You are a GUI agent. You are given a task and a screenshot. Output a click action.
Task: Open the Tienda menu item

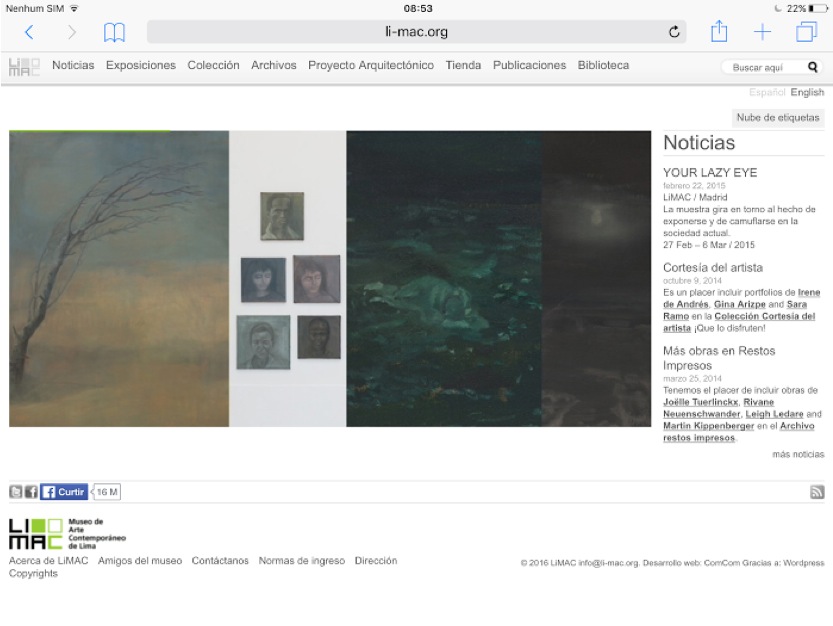(x=463, y=65)
